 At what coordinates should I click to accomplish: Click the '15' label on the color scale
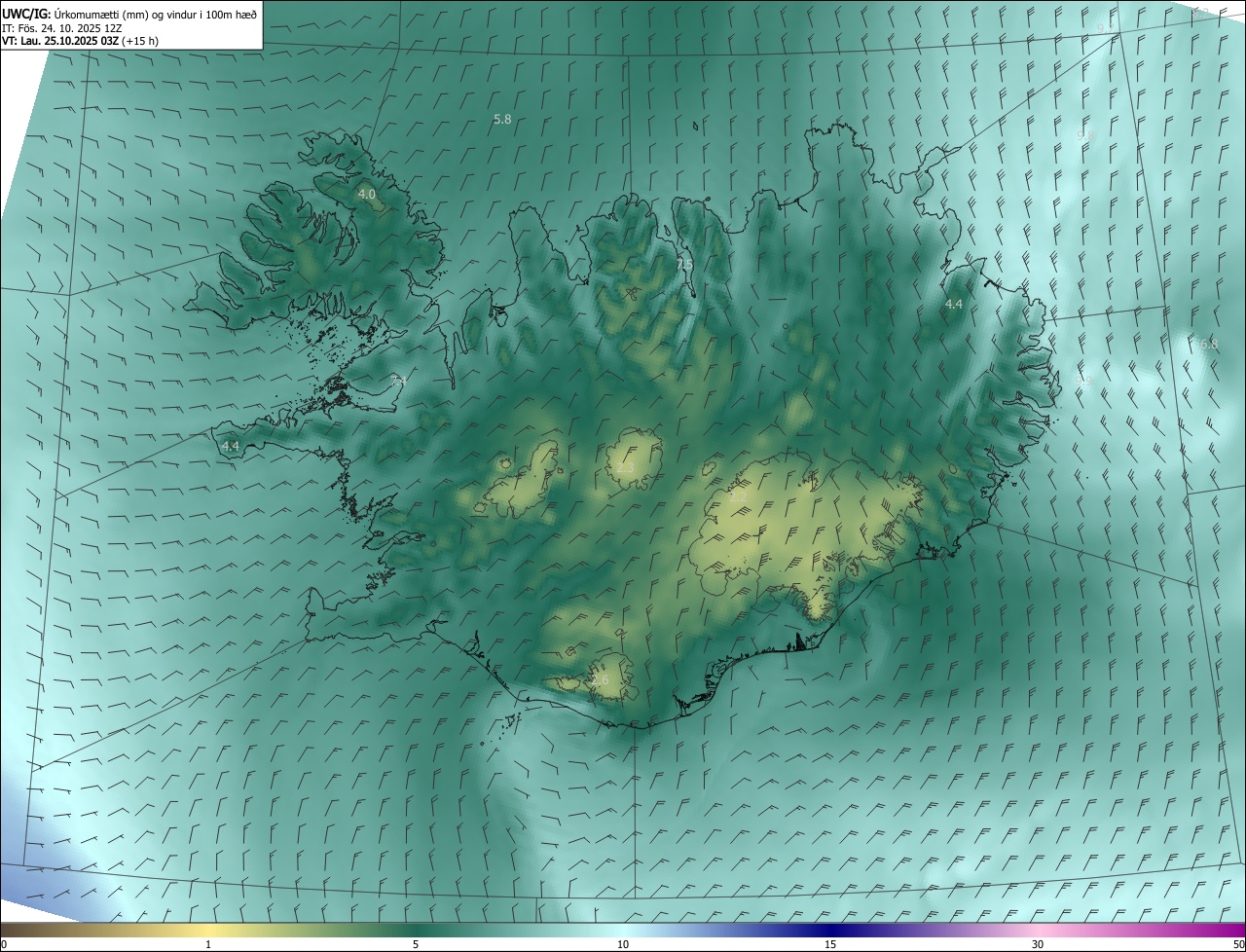[830, 944]
